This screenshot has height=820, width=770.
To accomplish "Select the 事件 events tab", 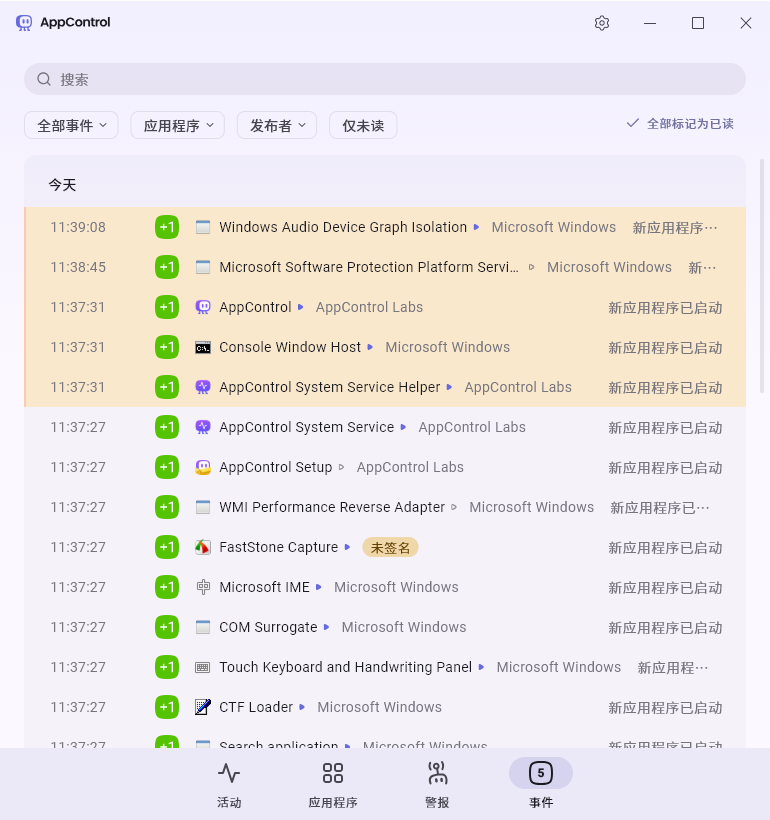I will pos(541,785).
